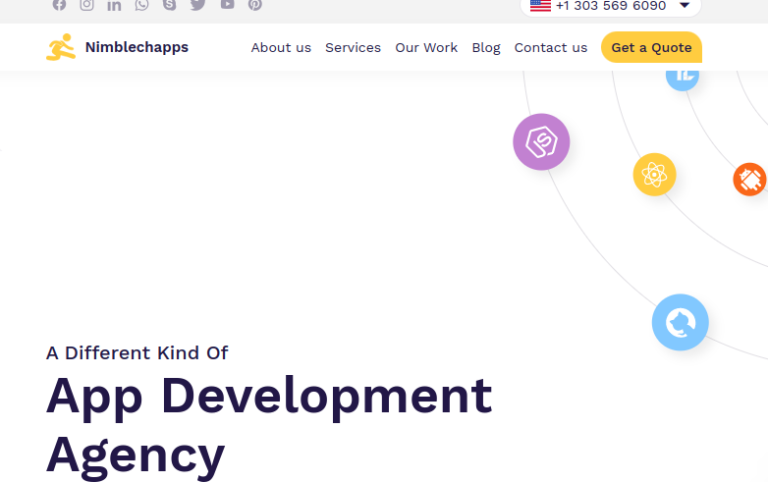Click the Get a Quote button
The image size is (768, 482).
click(x=651, y=48)
